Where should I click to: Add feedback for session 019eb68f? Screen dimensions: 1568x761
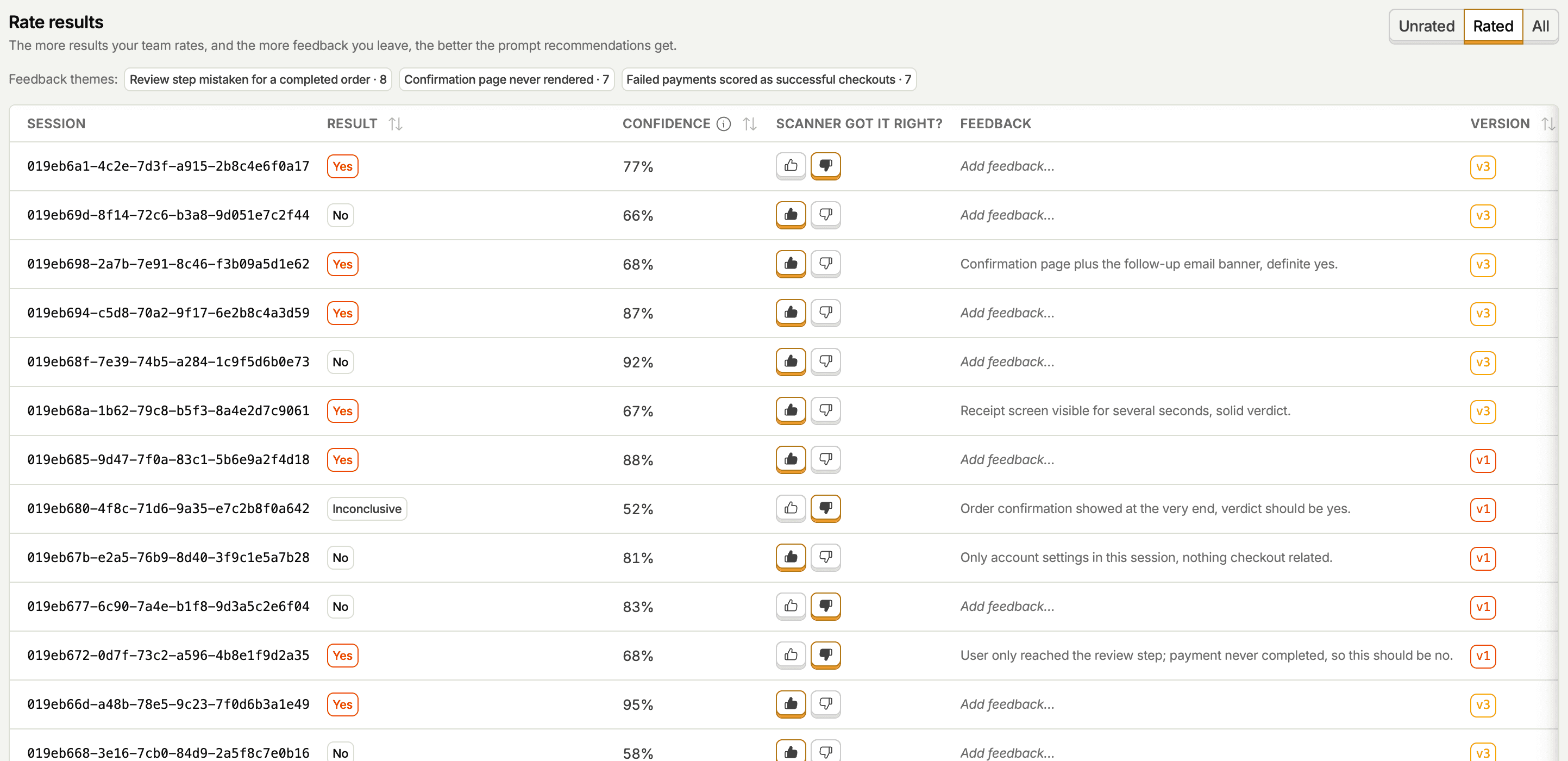1007,361
